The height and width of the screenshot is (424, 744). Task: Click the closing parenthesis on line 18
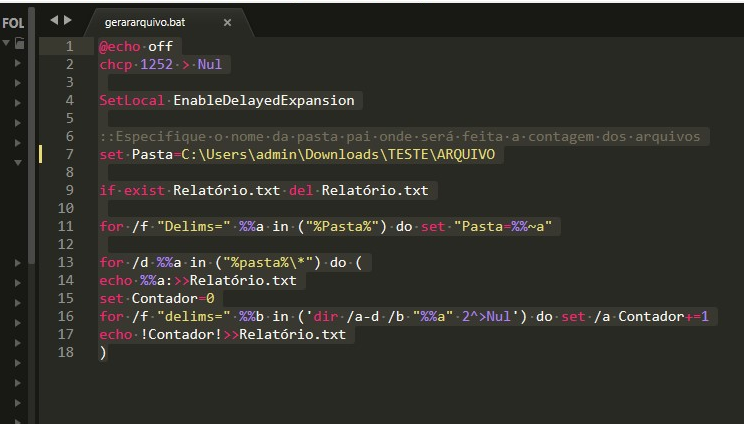(103, 352)
